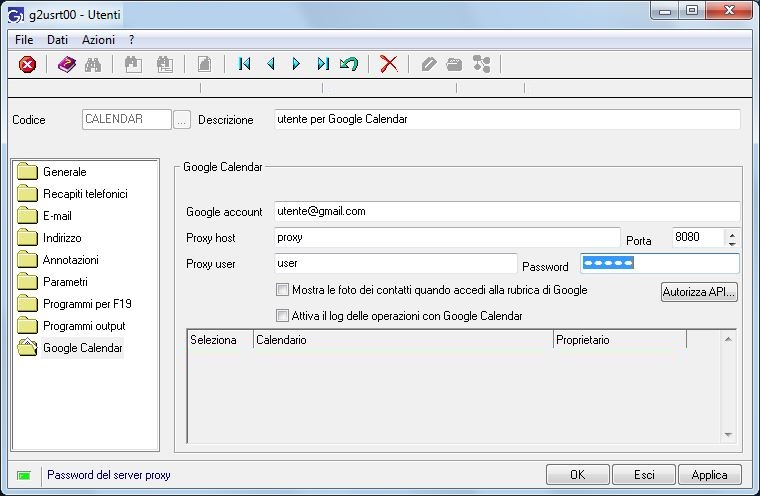Click the first grayed clipboard toolbar icon

click(133, 64)
